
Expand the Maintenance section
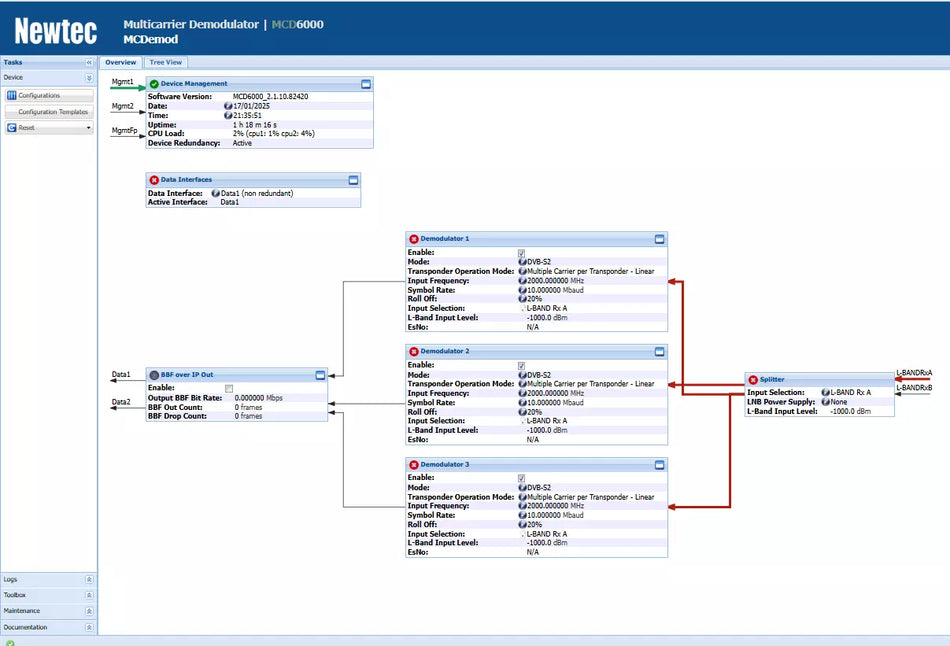click(x=89, y=611)
